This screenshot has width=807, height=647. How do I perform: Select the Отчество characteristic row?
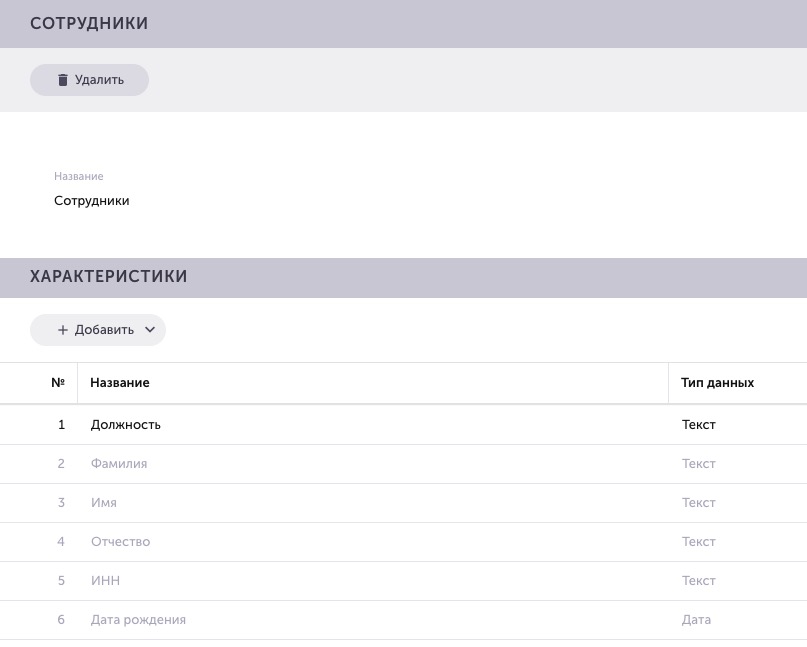[404, 542]
